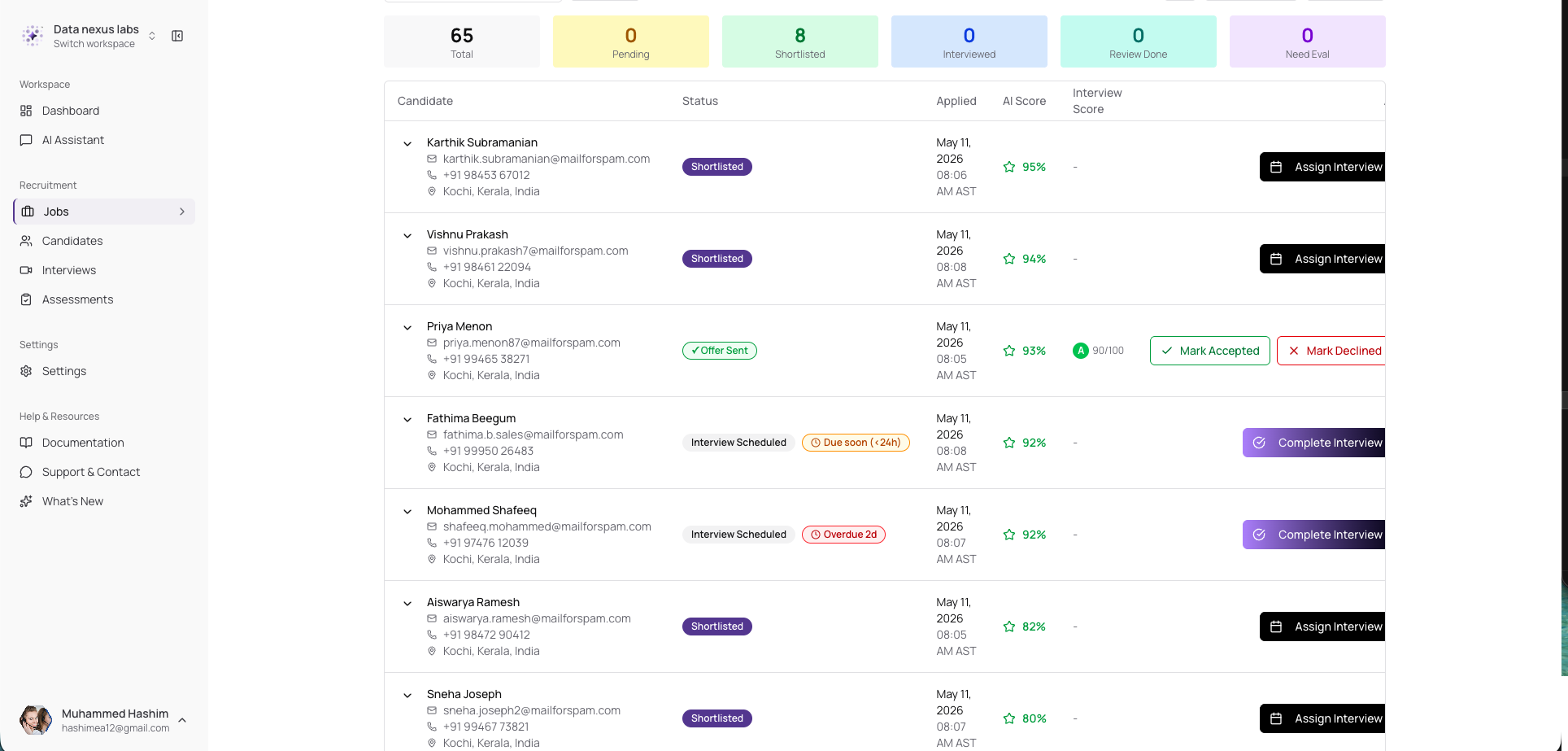Viewport: 1568px width, 751px height.
Task: Open the workspace switcher dropdown
Action: 152,36
